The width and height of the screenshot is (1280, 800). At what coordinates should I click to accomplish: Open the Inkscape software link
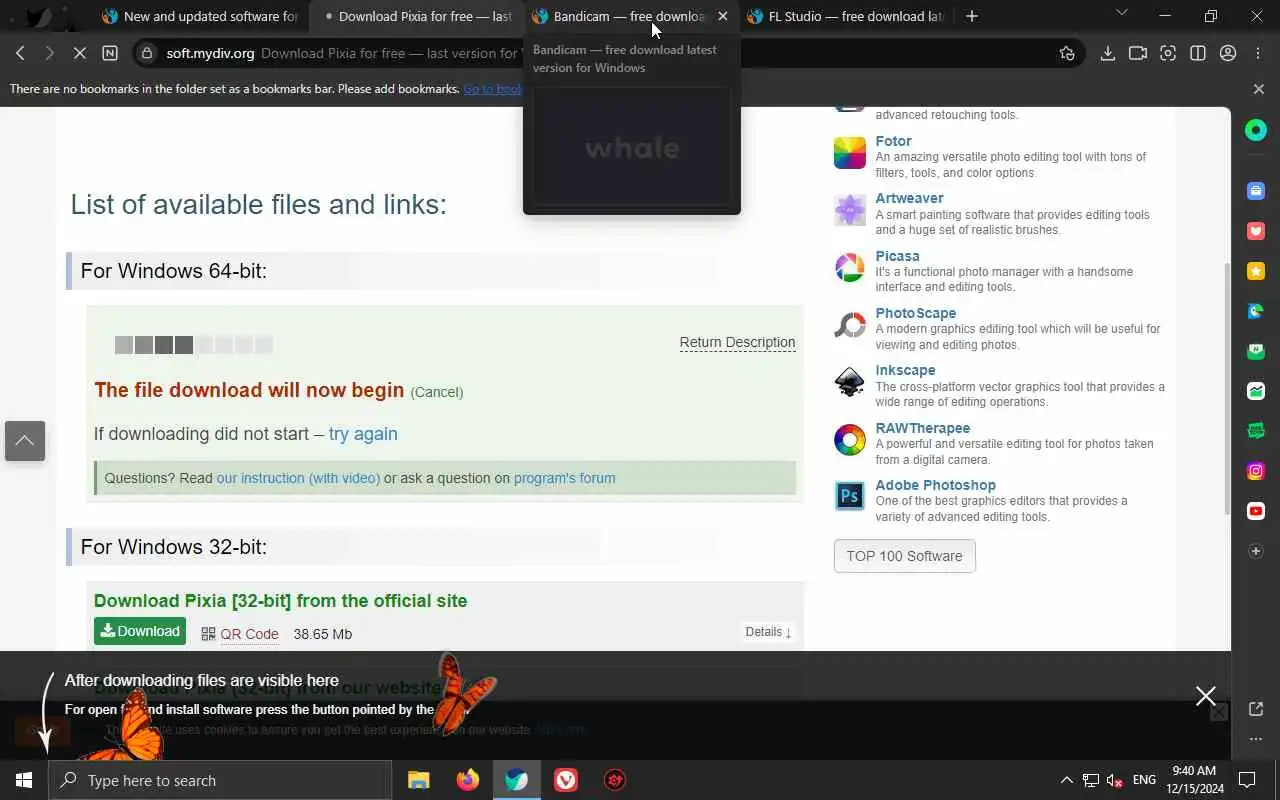[x=905, y=370]
